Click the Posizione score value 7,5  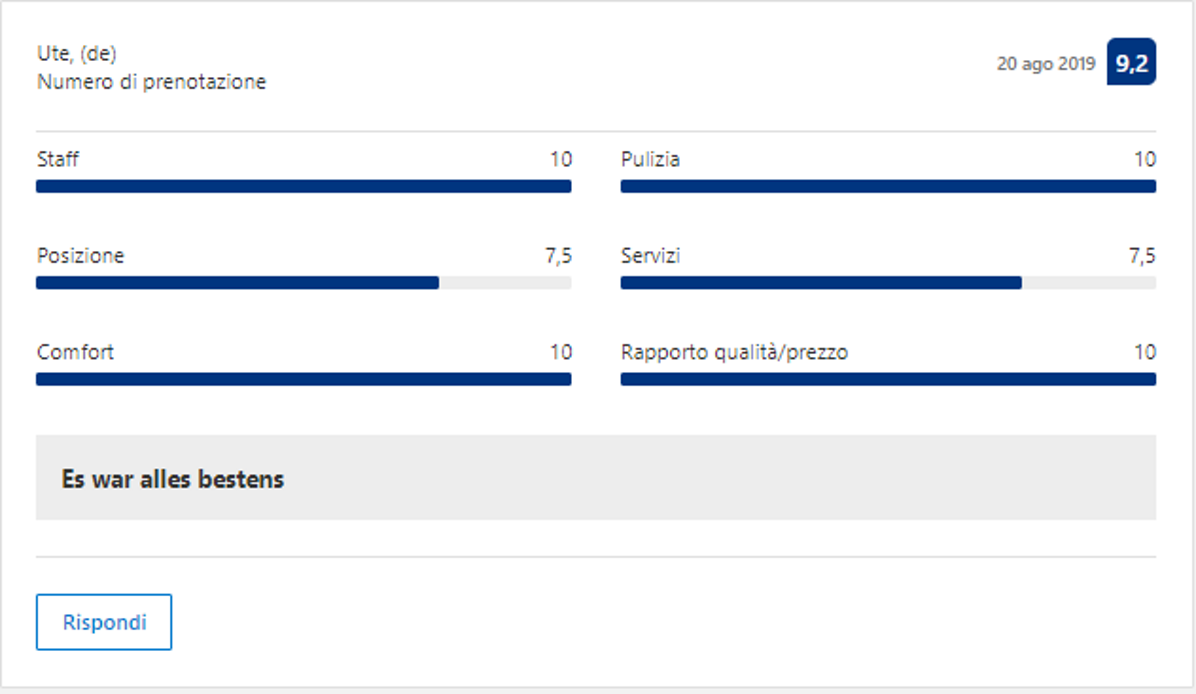[558, 256]
